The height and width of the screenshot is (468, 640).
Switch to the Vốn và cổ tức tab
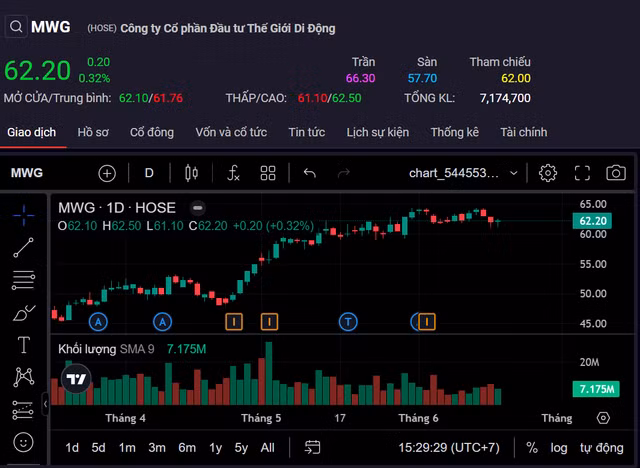coord(231,132)
